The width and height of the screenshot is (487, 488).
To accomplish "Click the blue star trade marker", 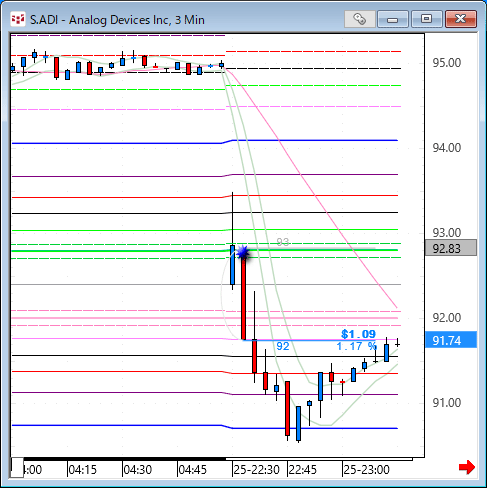I will tap(243, 253).
